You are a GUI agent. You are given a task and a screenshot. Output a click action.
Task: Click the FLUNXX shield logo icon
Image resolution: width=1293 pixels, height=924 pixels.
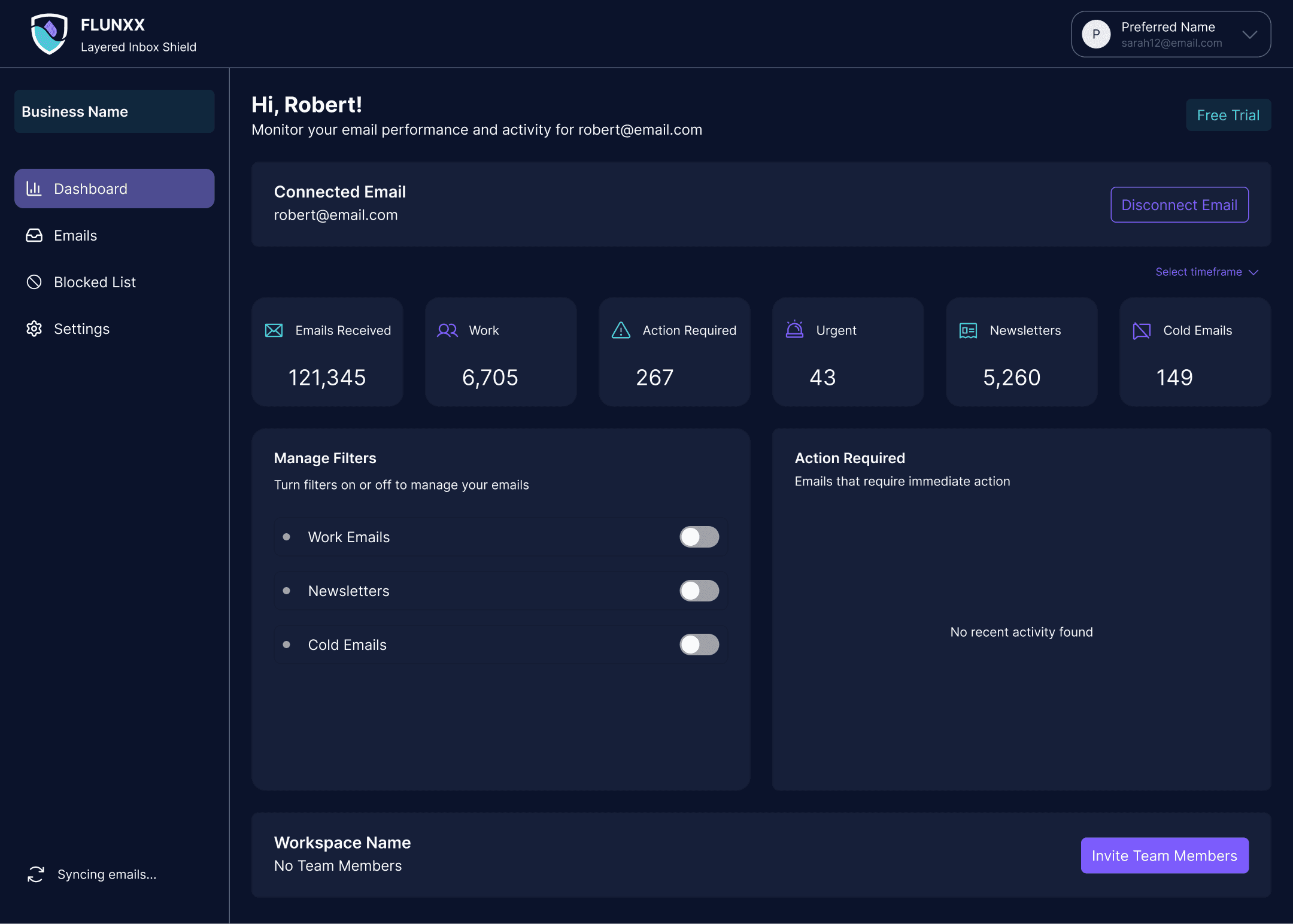tap(49, 34)
